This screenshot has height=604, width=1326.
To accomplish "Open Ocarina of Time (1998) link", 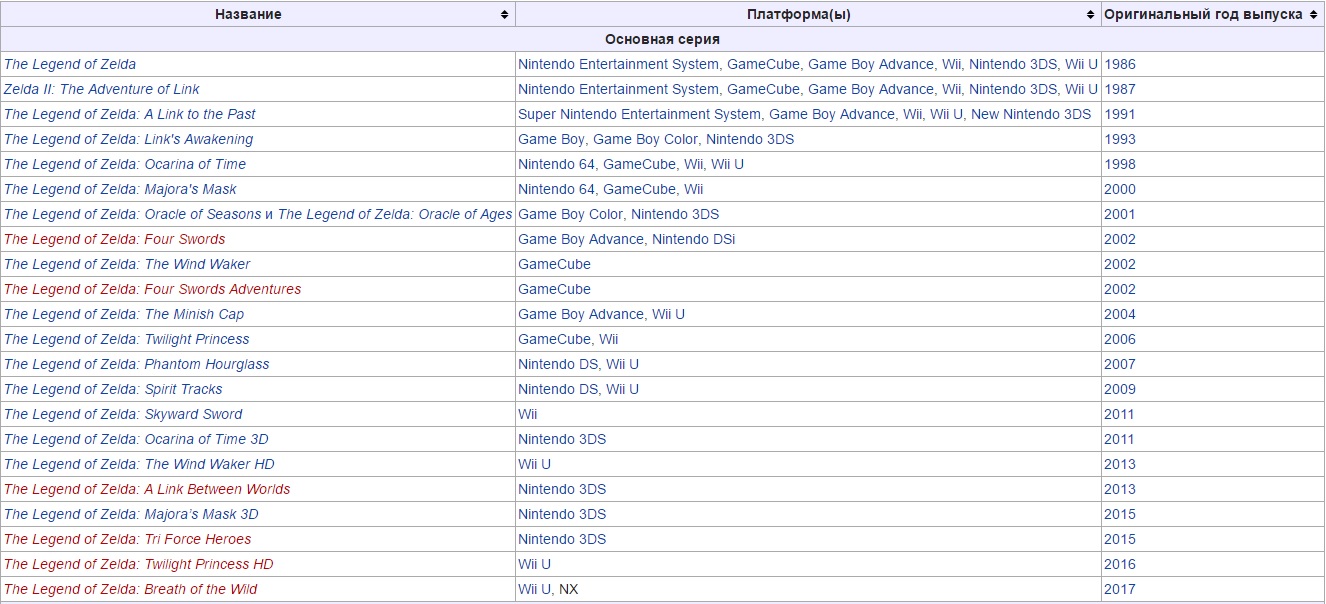I will [x=125, y=164].
